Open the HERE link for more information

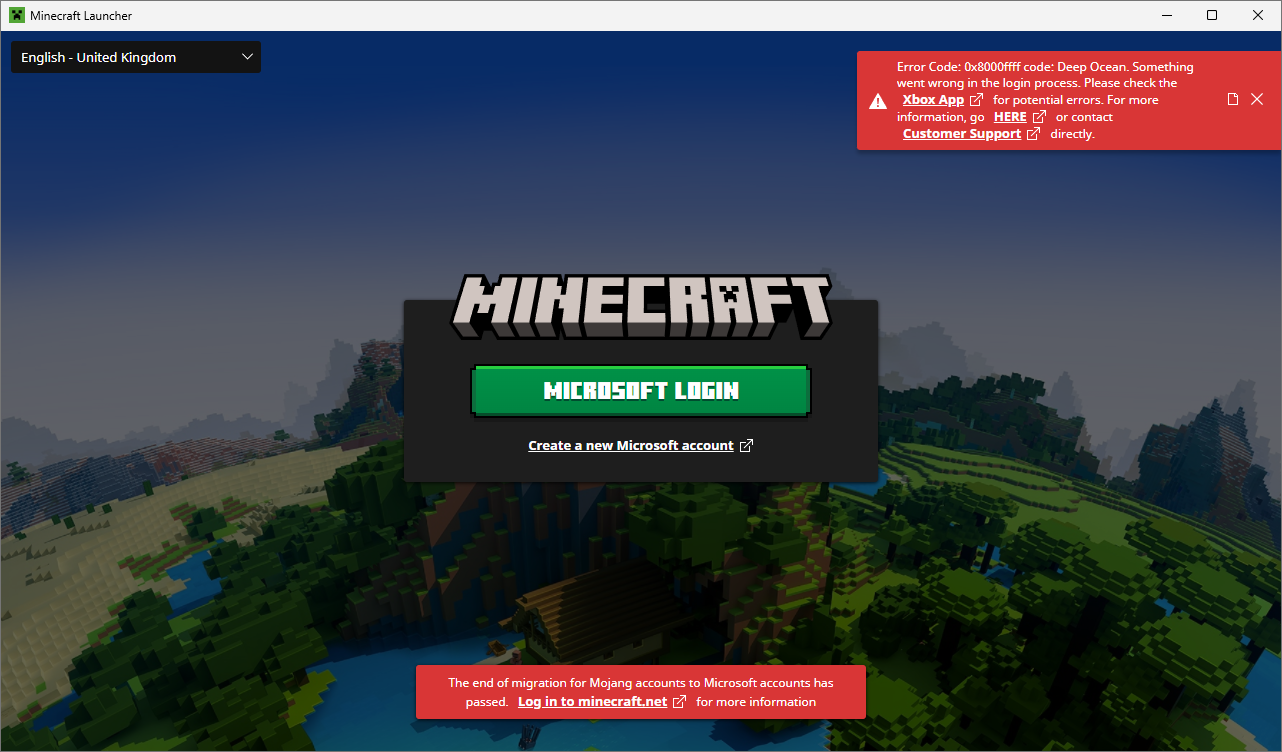(x=1020, y=117)
